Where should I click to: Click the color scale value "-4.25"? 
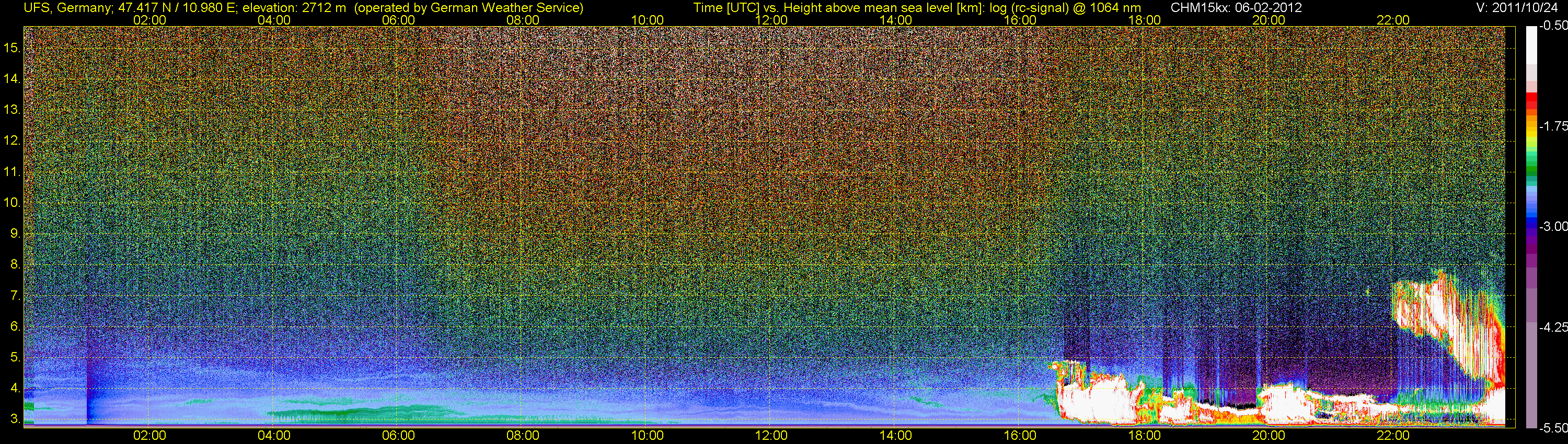coord(1553,327)
